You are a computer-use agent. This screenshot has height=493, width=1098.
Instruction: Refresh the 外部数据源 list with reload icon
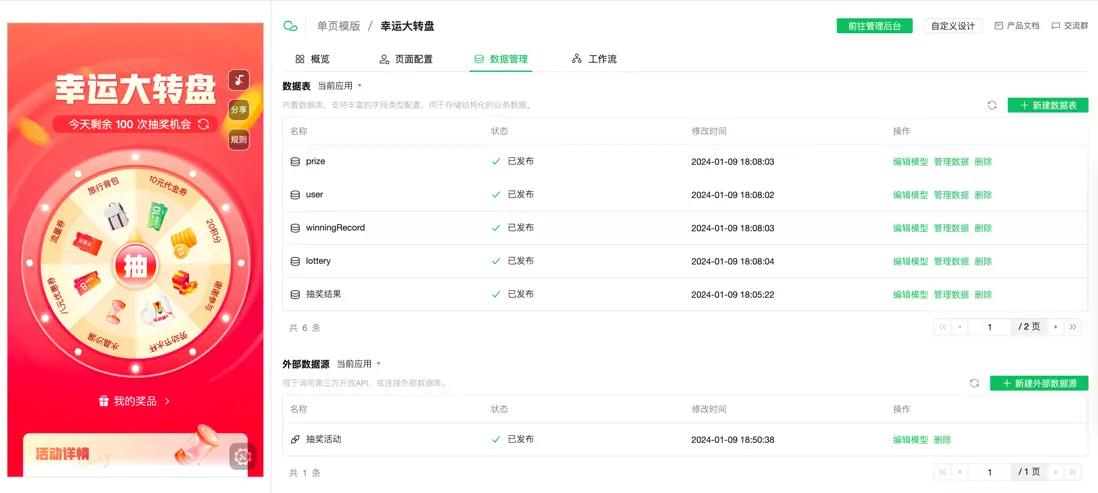(x=974, y=383)
